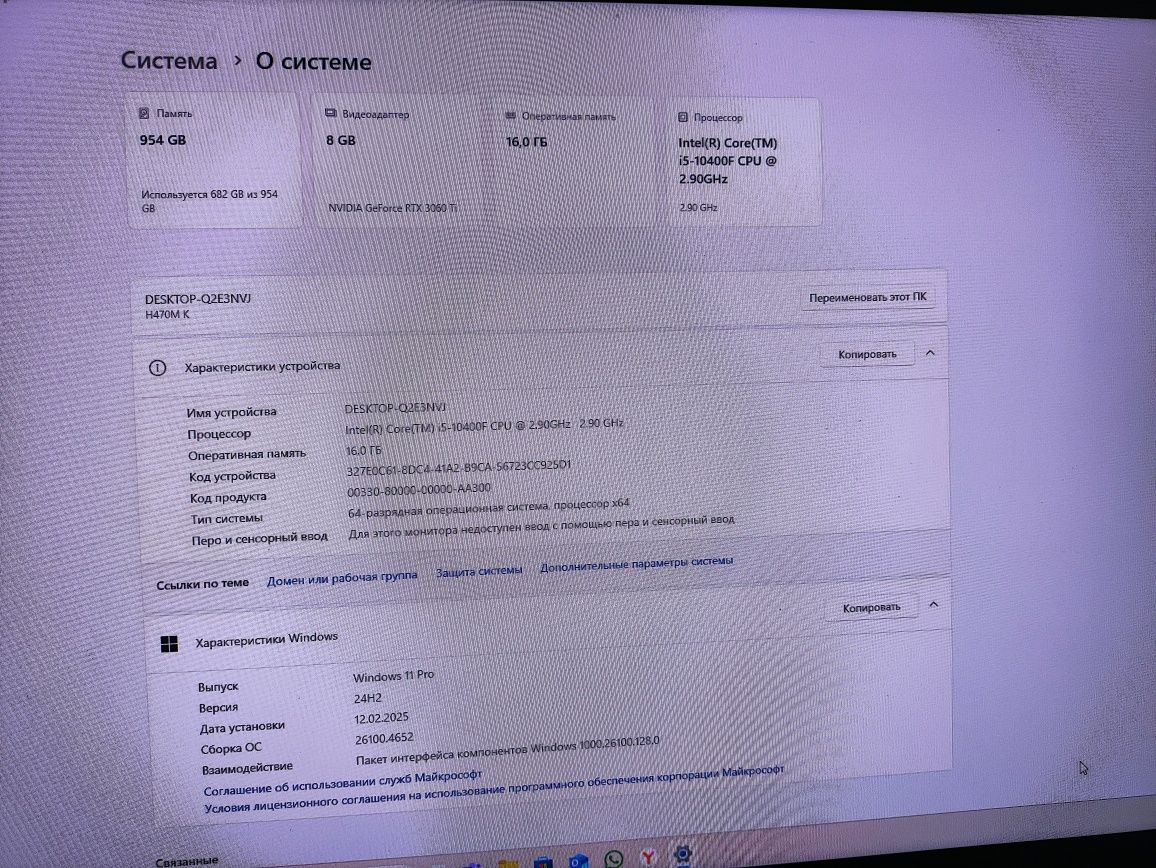
Task: Select the processor value i5-10400F in specifications
Action: point(484,426)
